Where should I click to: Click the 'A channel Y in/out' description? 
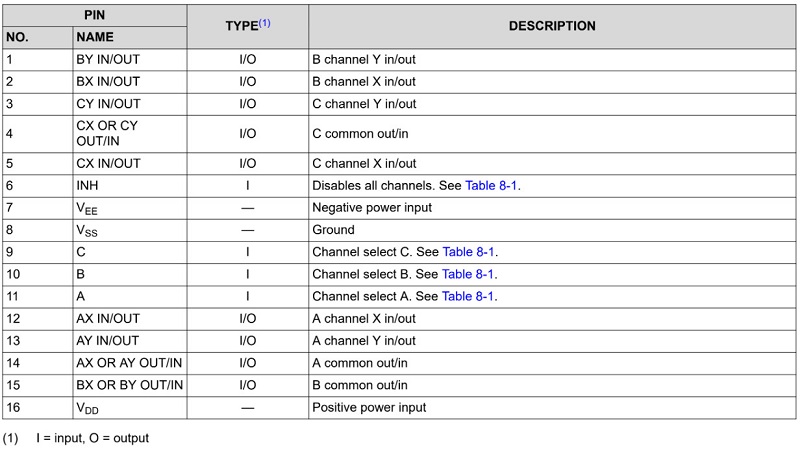(x=364, y=341)
